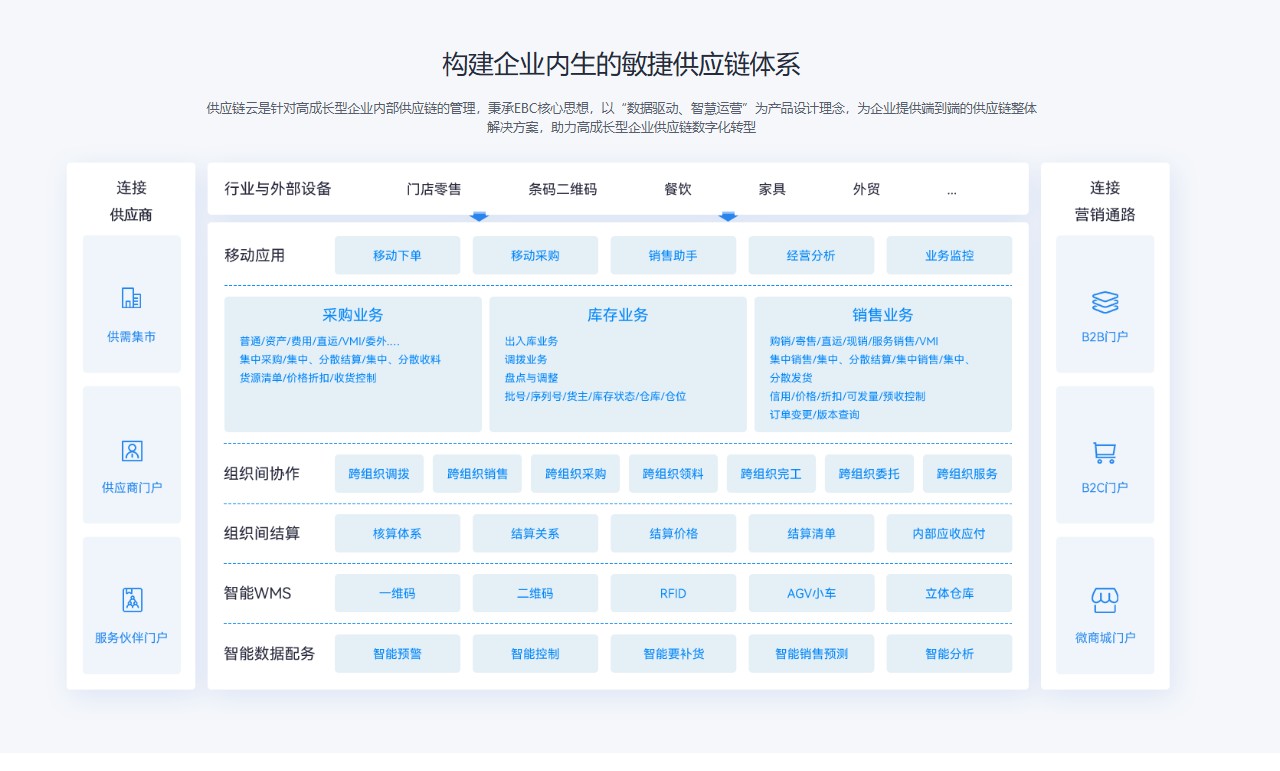Viewport: 1280px width, 771px height.
Task: Click the B2B门户 layers icon
Action: (1105, 302)
